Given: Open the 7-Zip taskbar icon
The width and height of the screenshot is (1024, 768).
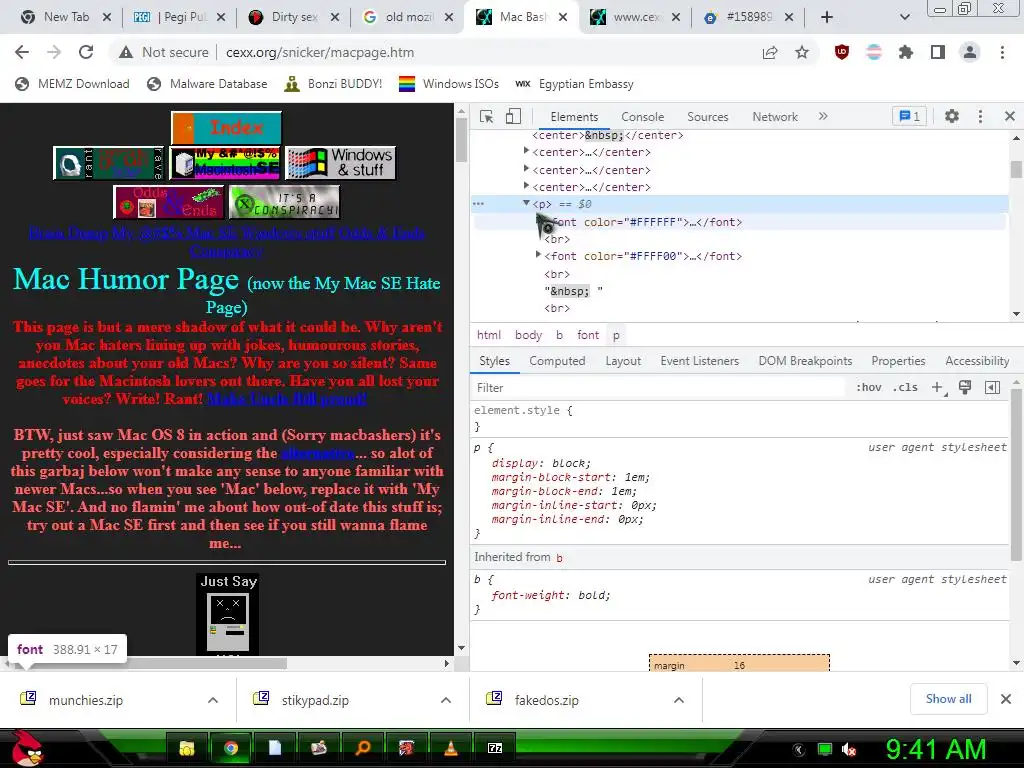Looking at the screenshot, I should click(x=495, y=748).
